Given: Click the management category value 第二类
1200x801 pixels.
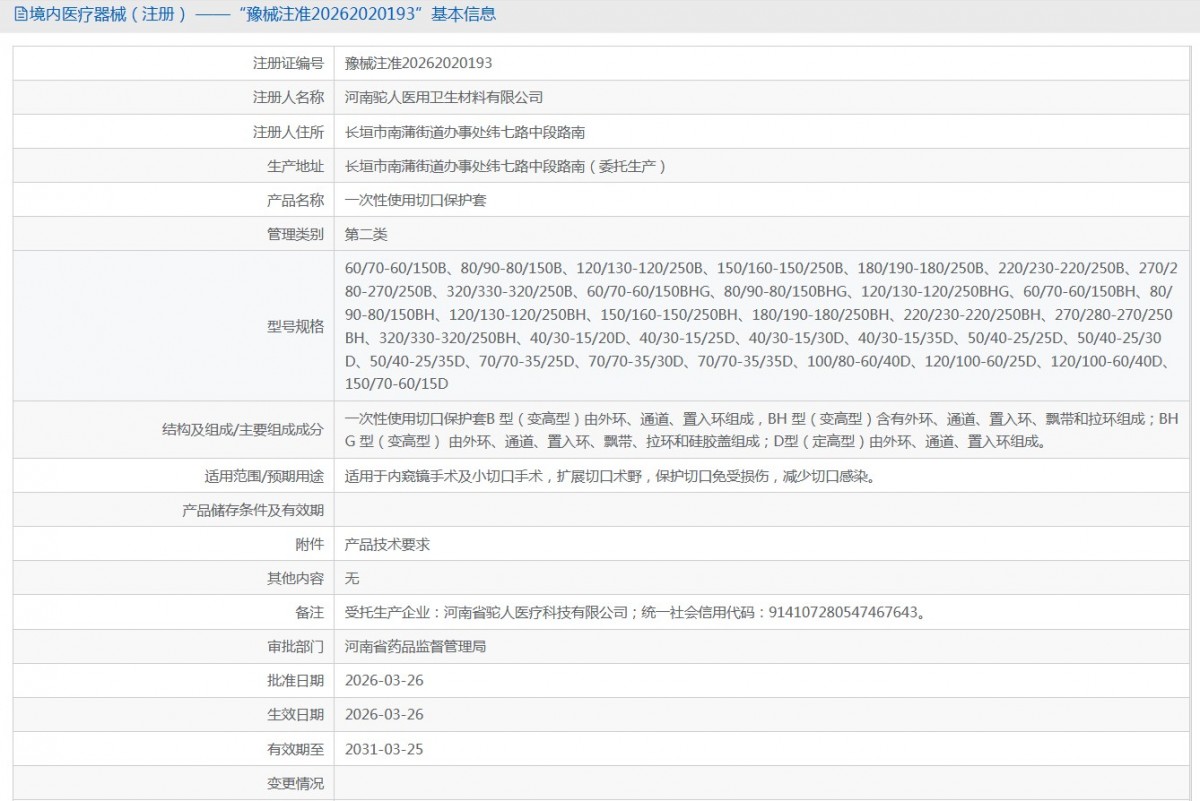Looking at the screenshot, I should click(366, 234).
